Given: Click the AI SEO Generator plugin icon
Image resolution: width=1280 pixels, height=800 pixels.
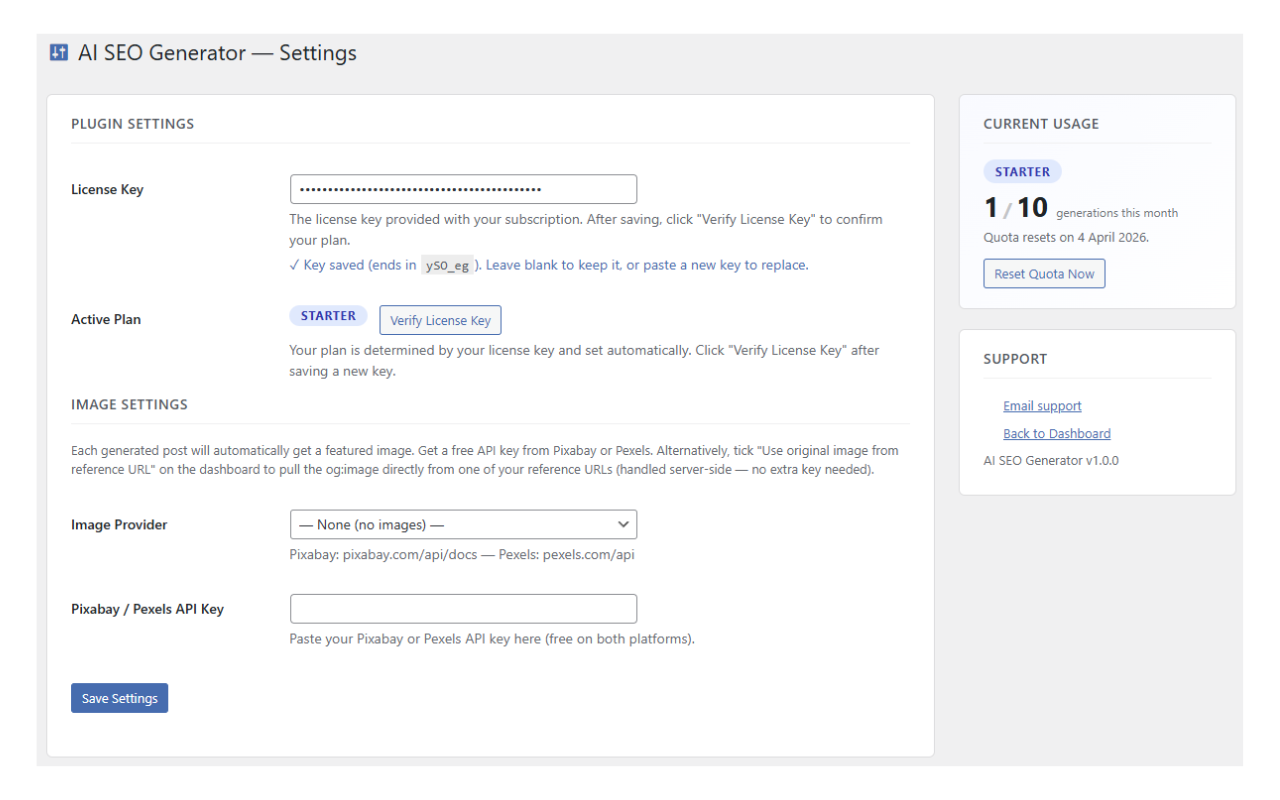Looking at the screenshot, I should tap(58, 51).
